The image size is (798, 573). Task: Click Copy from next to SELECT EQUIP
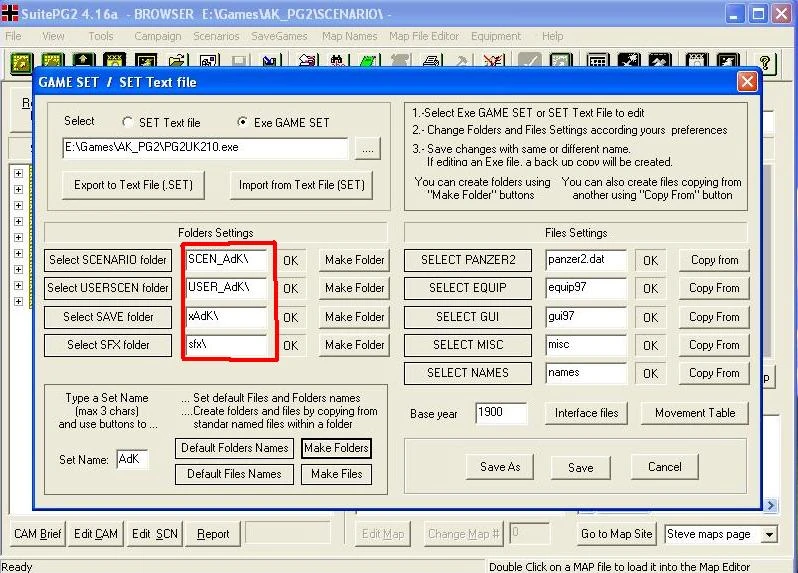tap(714, 288)
